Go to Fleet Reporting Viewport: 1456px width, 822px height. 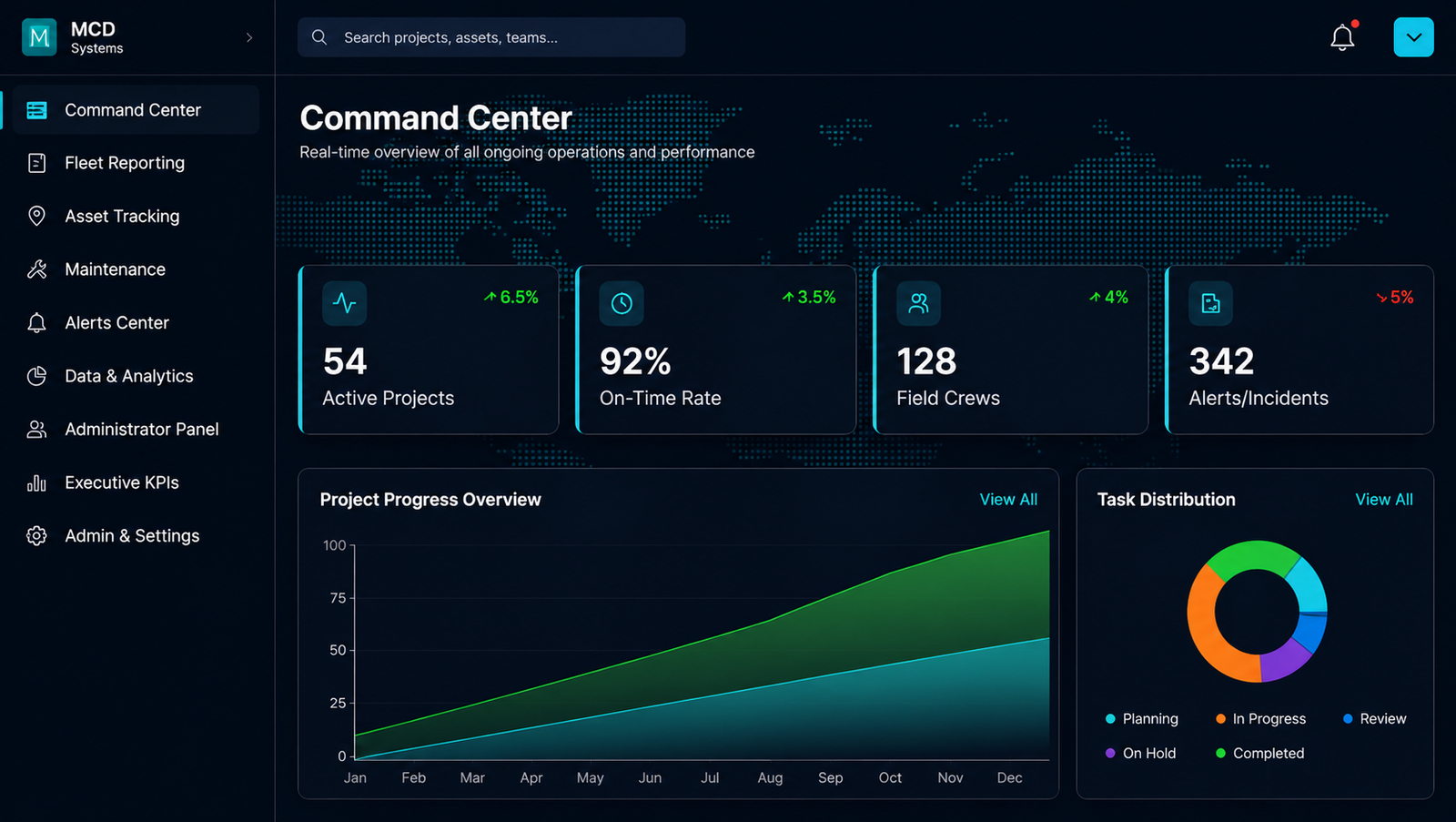[x=136, y=163]
